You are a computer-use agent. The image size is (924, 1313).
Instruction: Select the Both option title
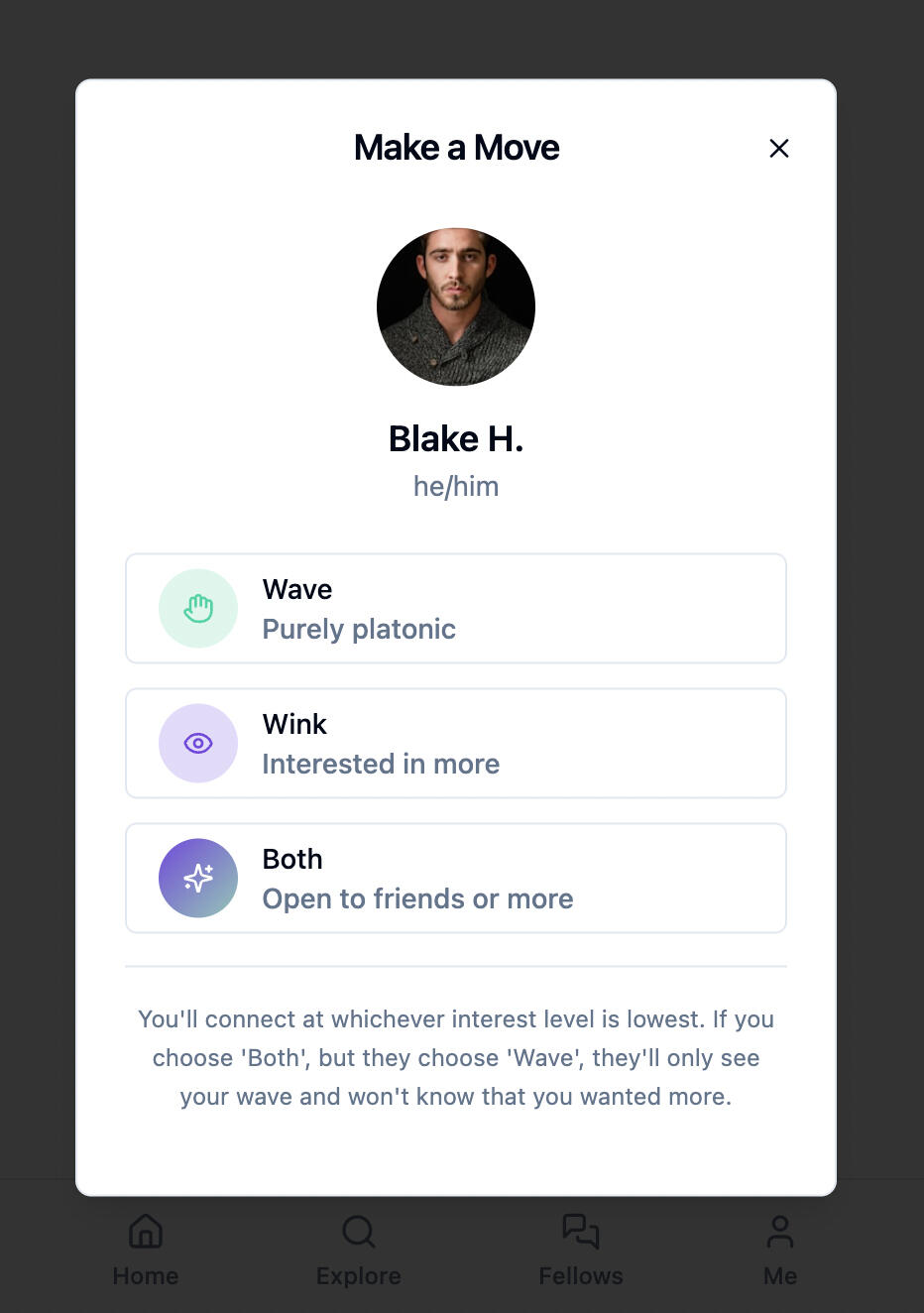[292, 859]
